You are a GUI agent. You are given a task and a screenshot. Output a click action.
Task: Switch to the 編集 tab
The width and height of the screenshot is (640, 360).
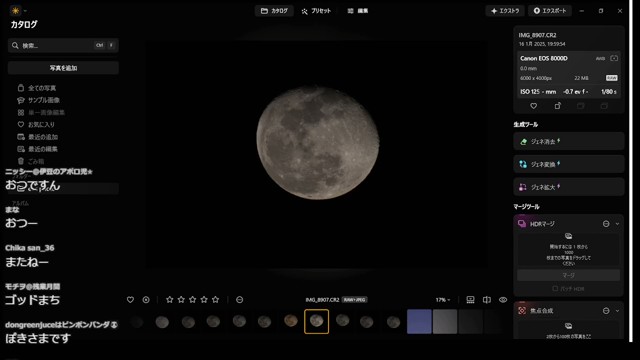click(x=358, y=11)
